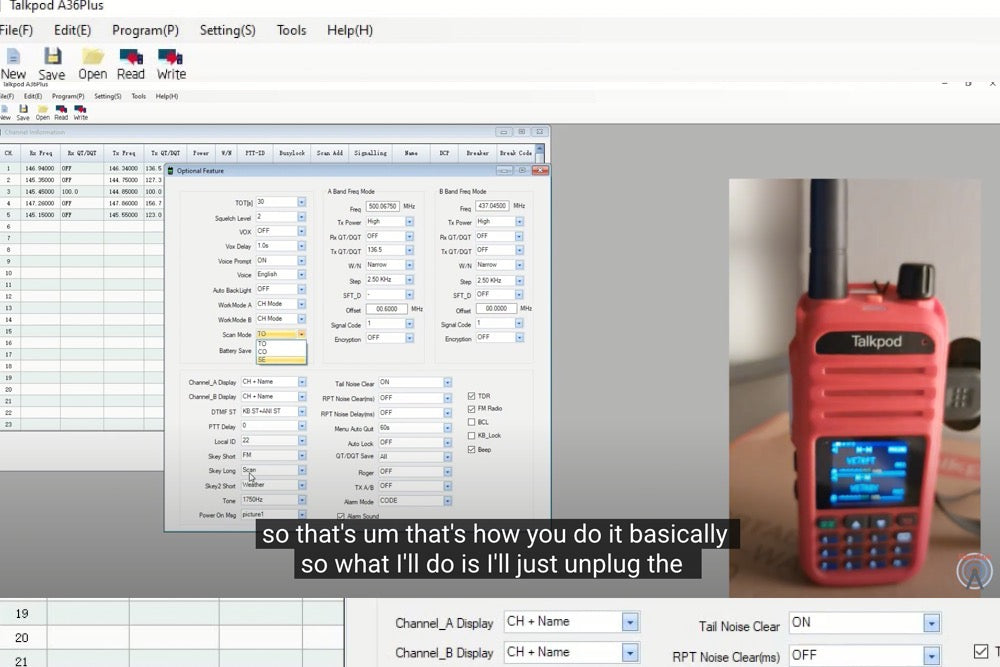
Task: Click the large Save floppy disk icon
Action: tap(52, 57)
